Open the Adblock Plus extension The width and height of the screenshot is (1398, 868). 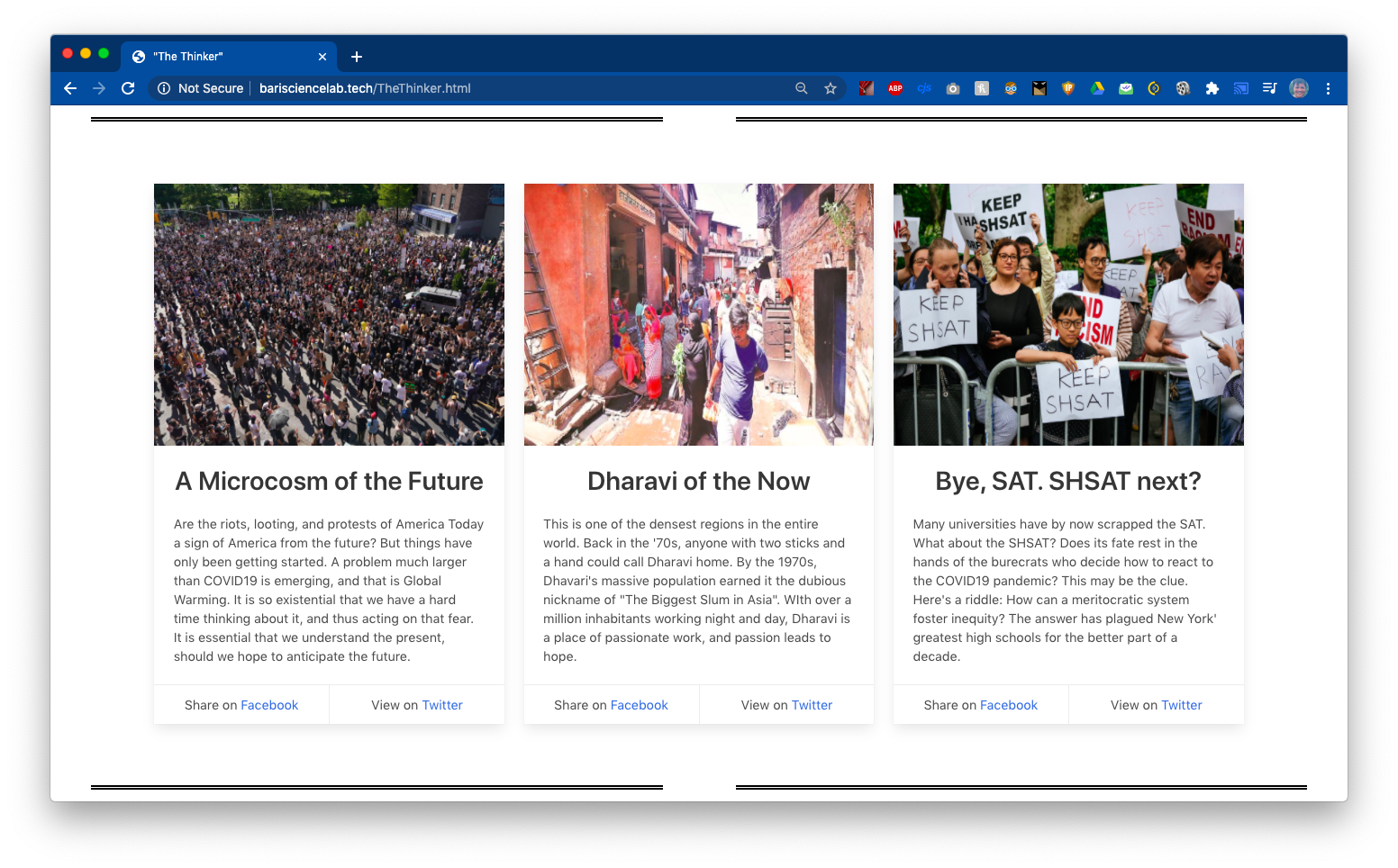(x=895, y=88)
